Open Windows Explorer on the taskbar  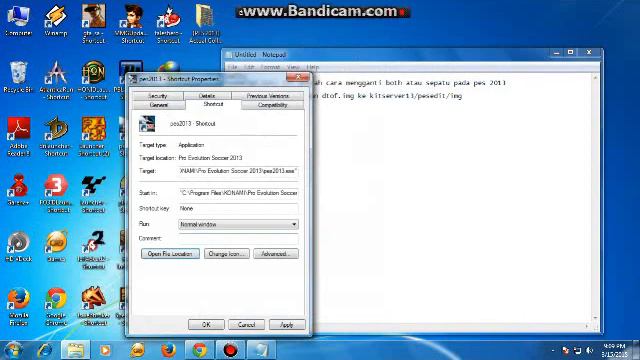pos(75,350)
